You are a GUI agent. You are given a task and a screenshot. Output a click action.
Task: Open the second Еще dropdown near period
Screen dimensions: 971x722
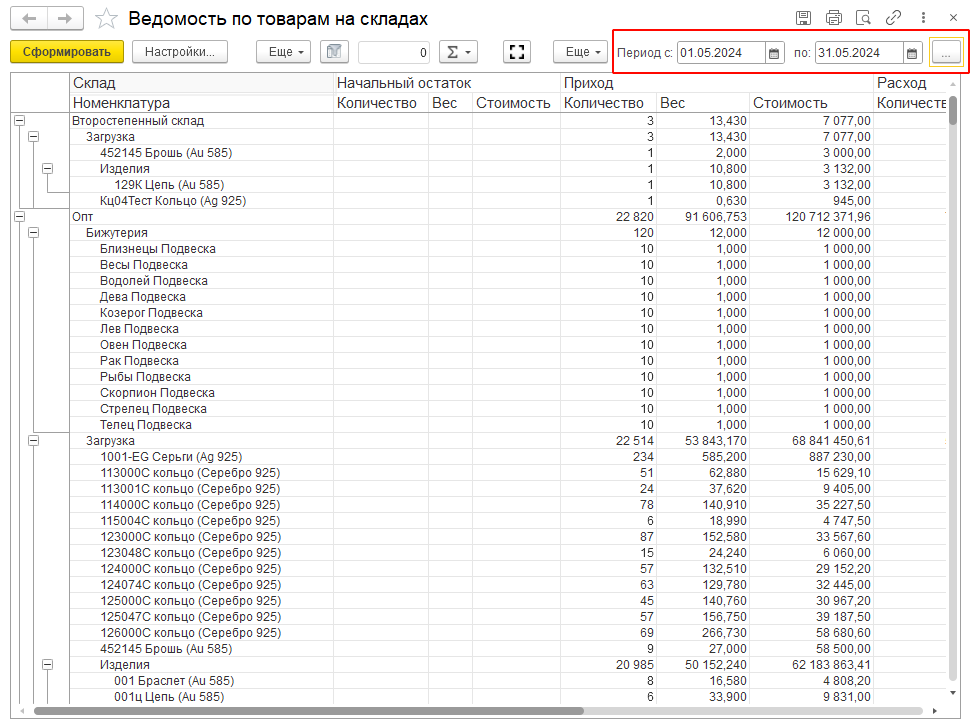point(580,52)
